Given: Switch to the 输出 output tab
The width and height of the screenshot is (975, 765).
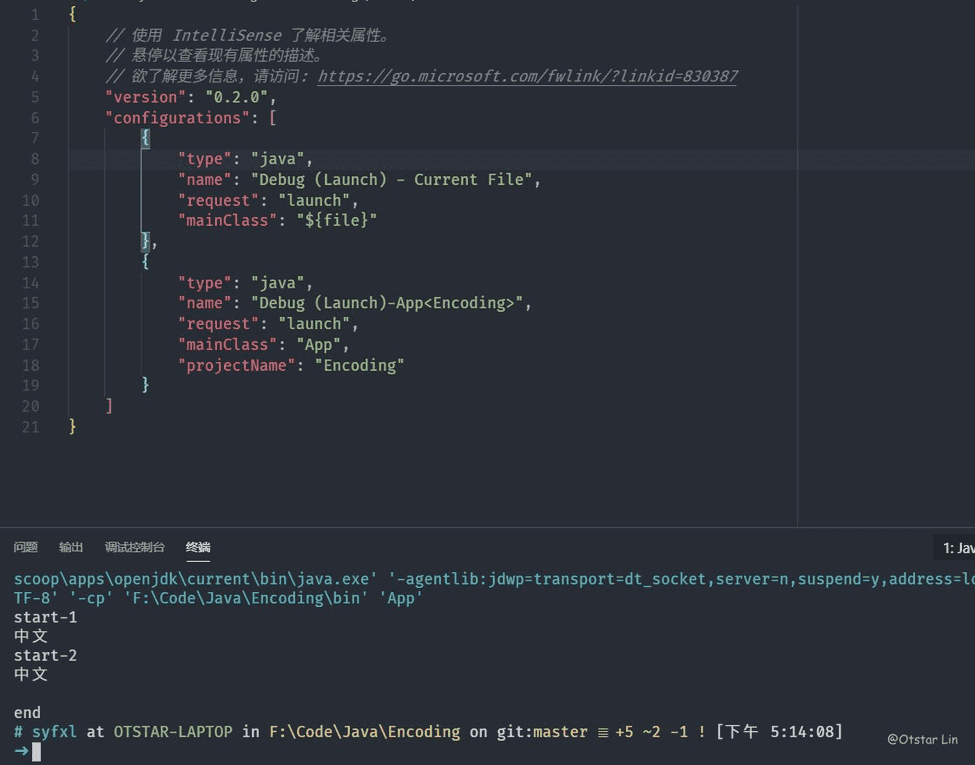Looking at the screenshot, I should click(71, 547).
